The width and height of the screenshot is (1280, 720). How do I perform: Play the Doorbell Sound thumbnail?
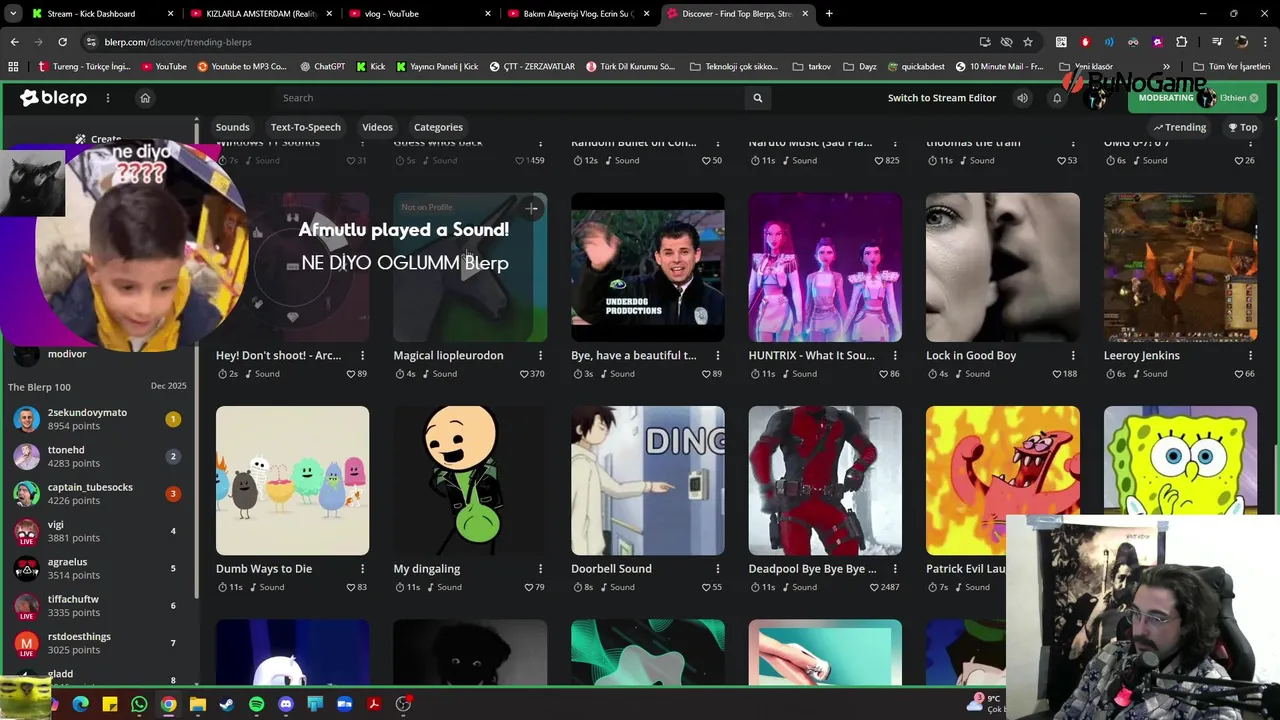click(x=648, y=480)
